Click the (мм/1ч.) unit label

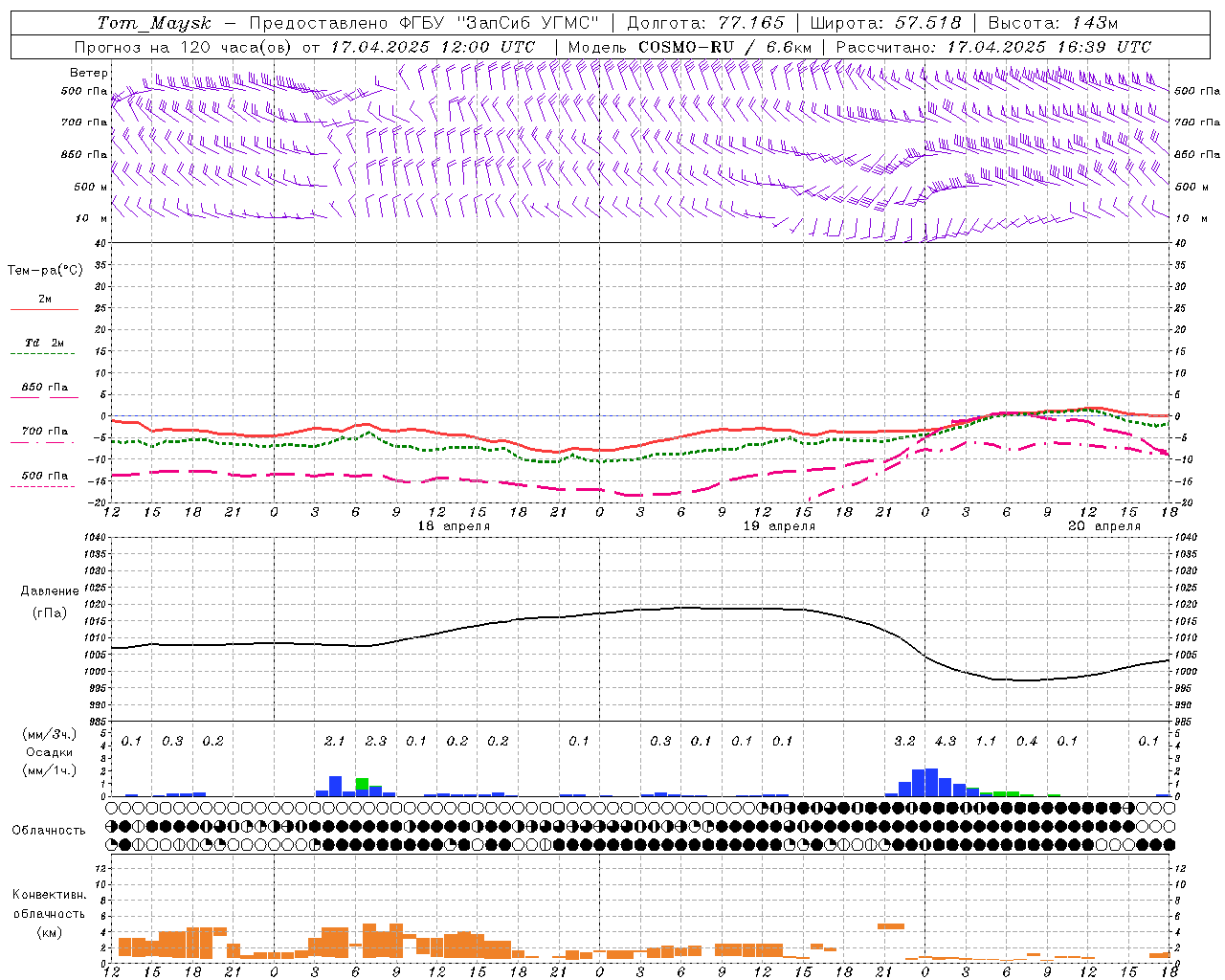tap(50, 770)
